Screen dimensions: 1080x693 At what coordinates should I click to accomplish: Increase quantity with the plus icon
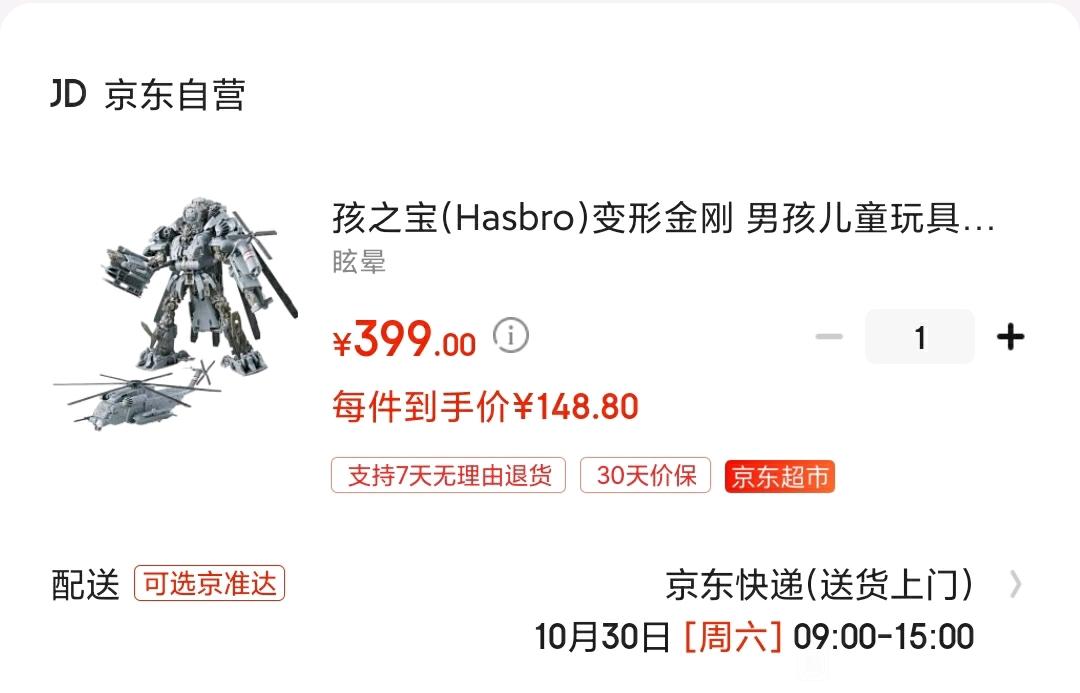(1010, 337)
